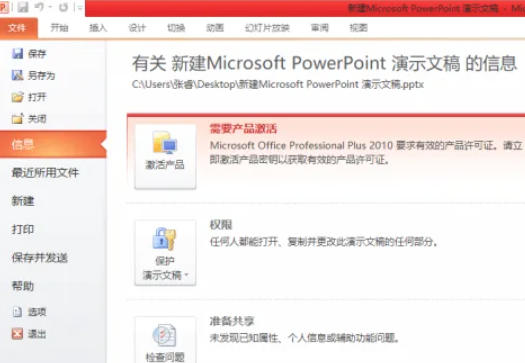
Task: Click the 另存为 icon in sidebar
Action: pos(17,75)
